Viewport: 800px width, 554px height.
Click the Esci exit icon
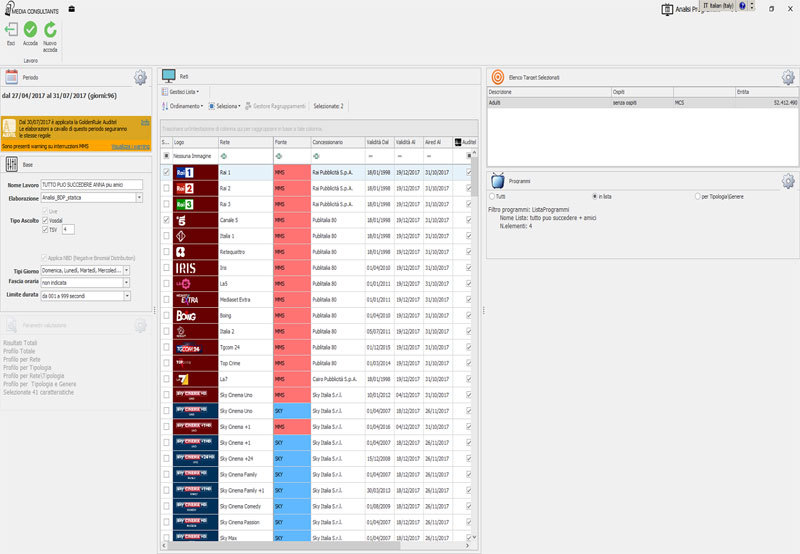click(11, 30)
